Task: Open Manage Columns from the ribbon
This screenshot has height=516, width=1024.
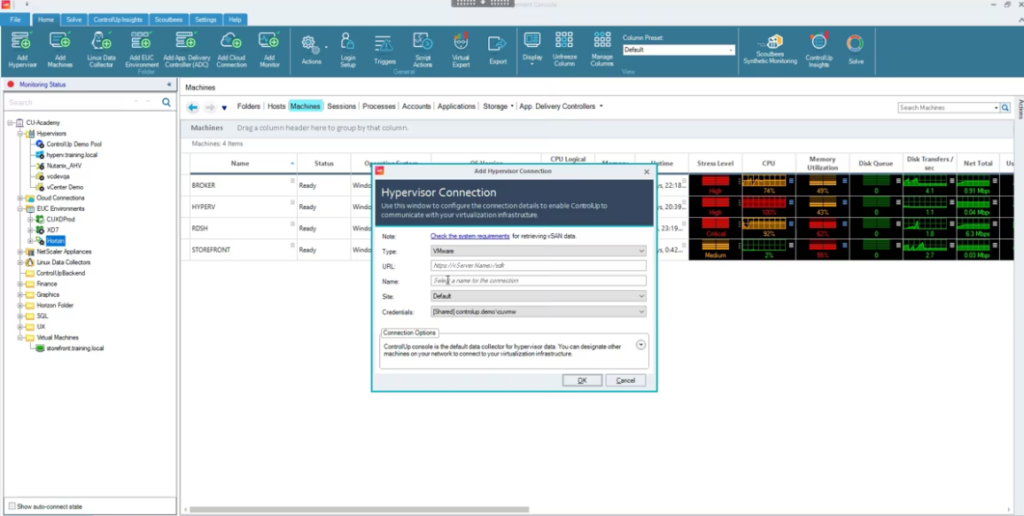Action: (x=601, y=50)
